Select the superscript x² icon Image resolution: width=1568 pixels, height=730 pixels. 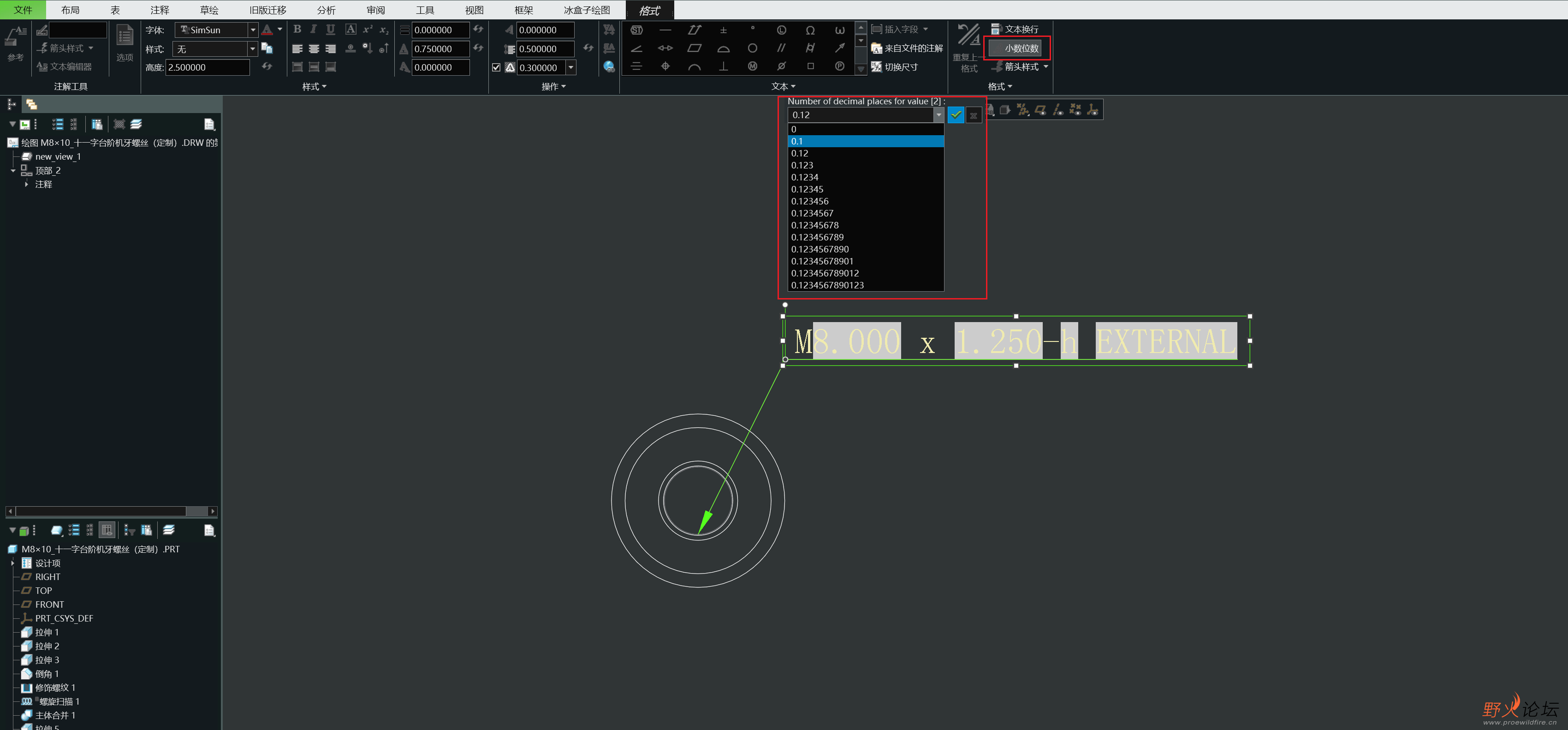[368, 29]
